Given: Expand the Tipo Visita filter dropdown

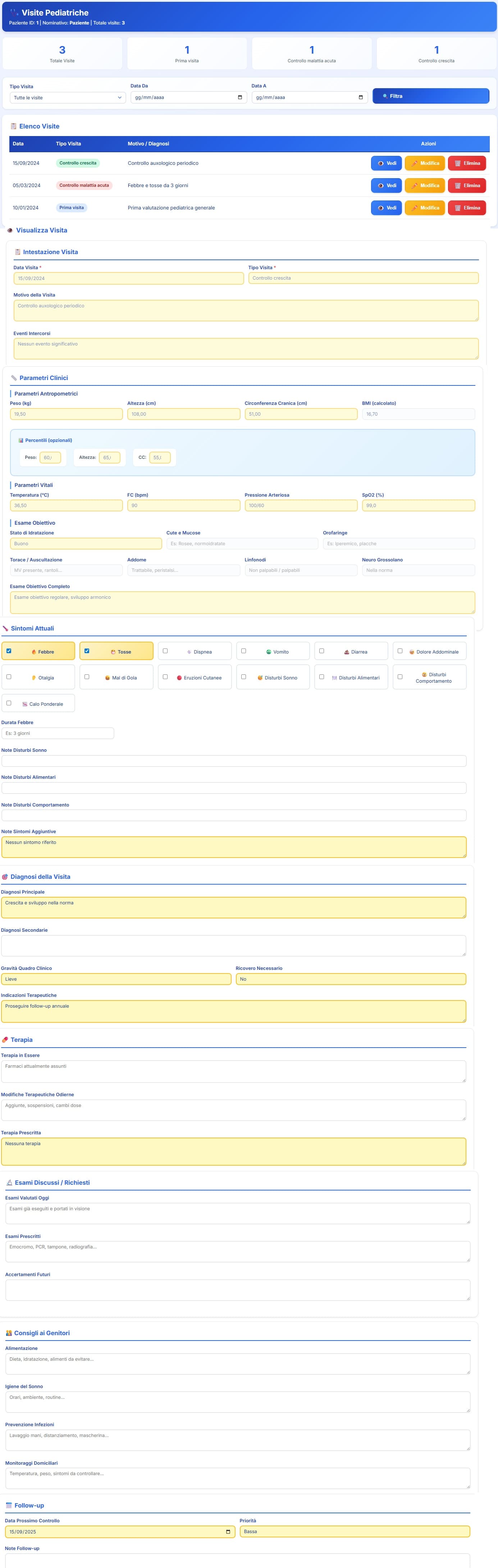Looking at the screenshot, I should tap(68, 98).
